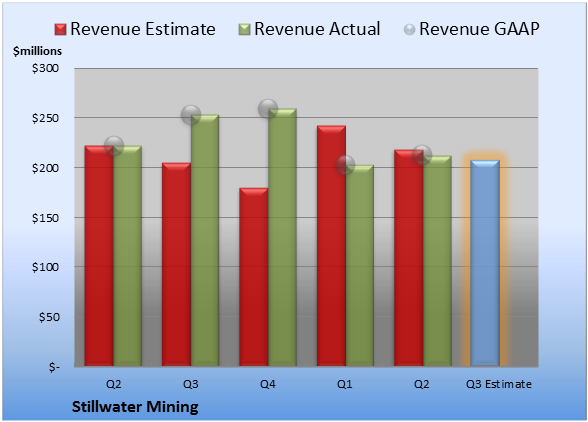The image size is (588, 422).
Task: Click the '$300' axis value
Action: point(45,68)
